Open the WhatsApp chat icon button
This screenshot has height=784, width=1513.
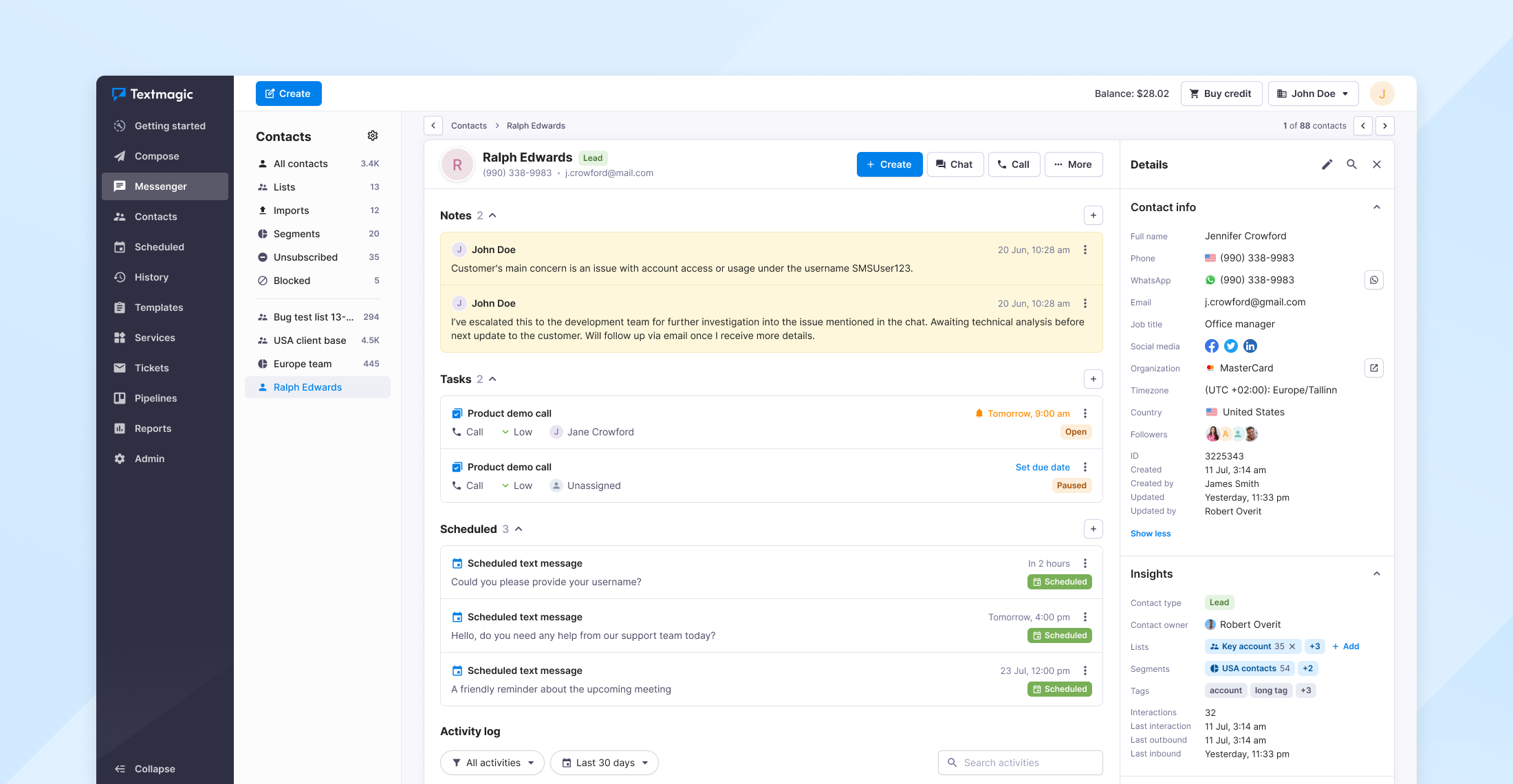1374,280
